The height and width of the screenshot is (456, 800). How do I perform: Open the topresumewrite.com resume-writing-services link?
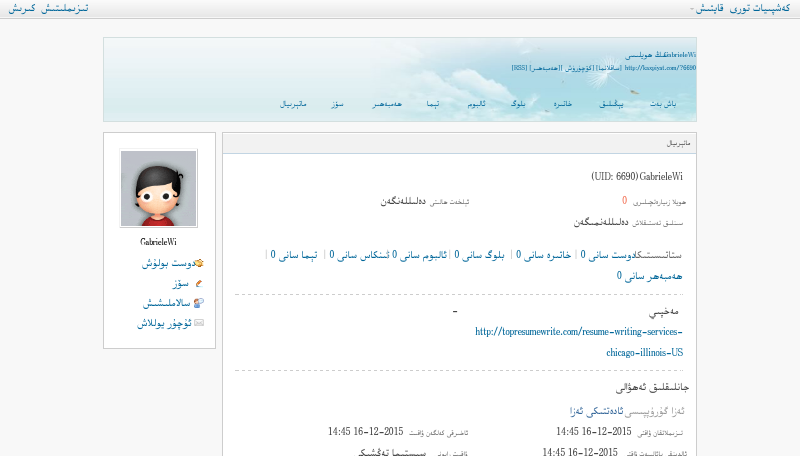tap(579, 342)
